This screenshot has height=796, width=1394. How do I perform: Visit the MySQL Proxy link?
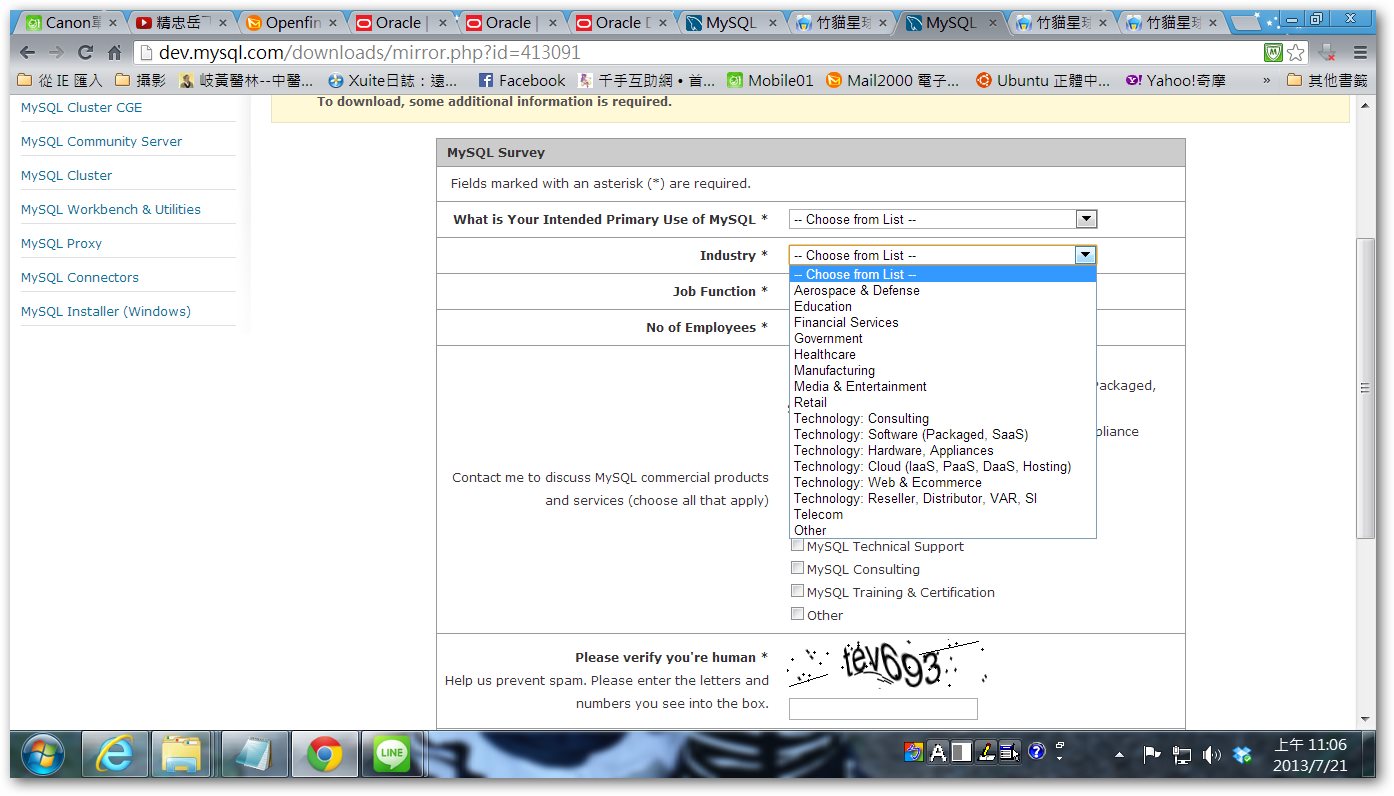(x=61, y=243)
